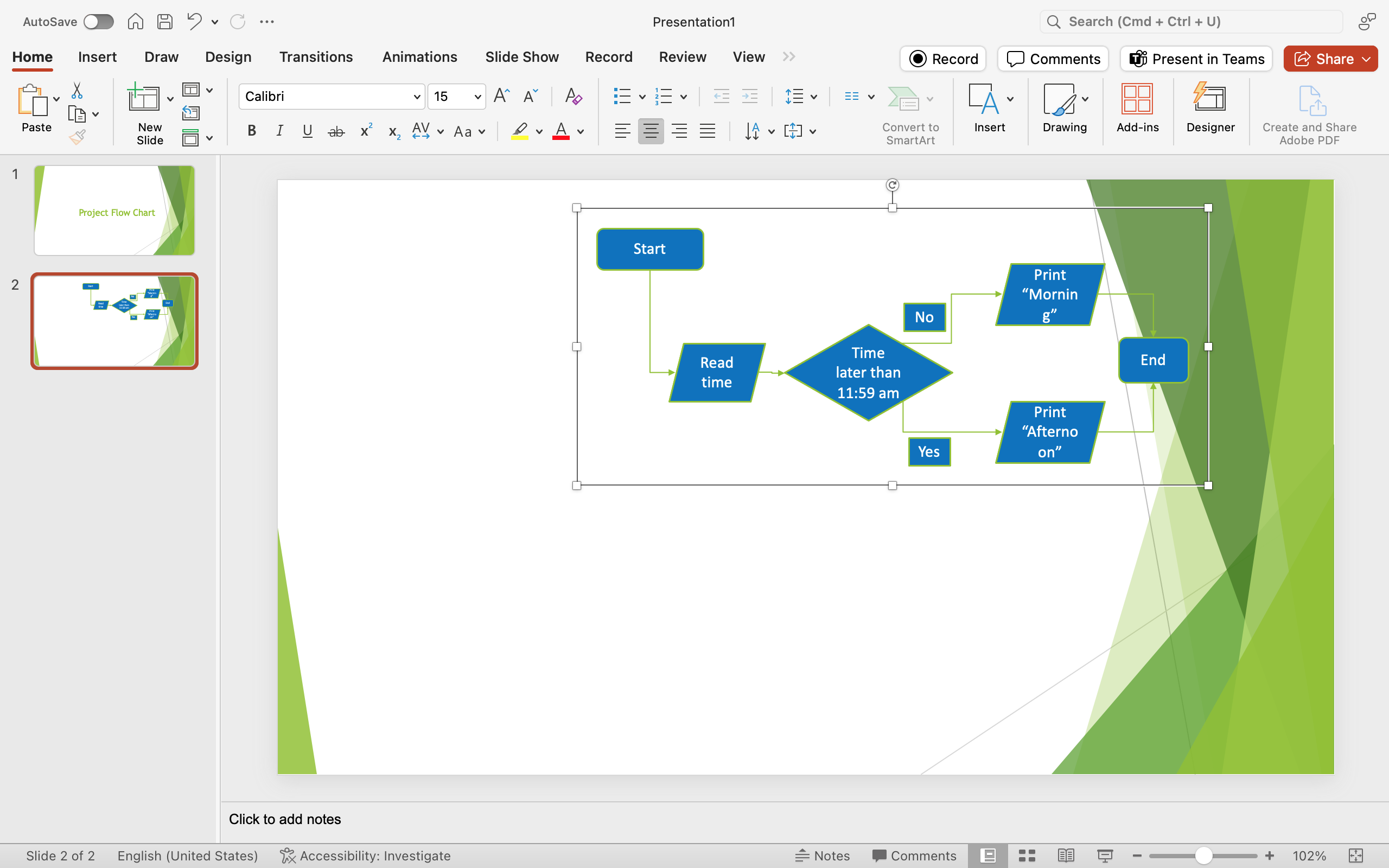Expand the columns dropdown

click(x=871, y=97)
